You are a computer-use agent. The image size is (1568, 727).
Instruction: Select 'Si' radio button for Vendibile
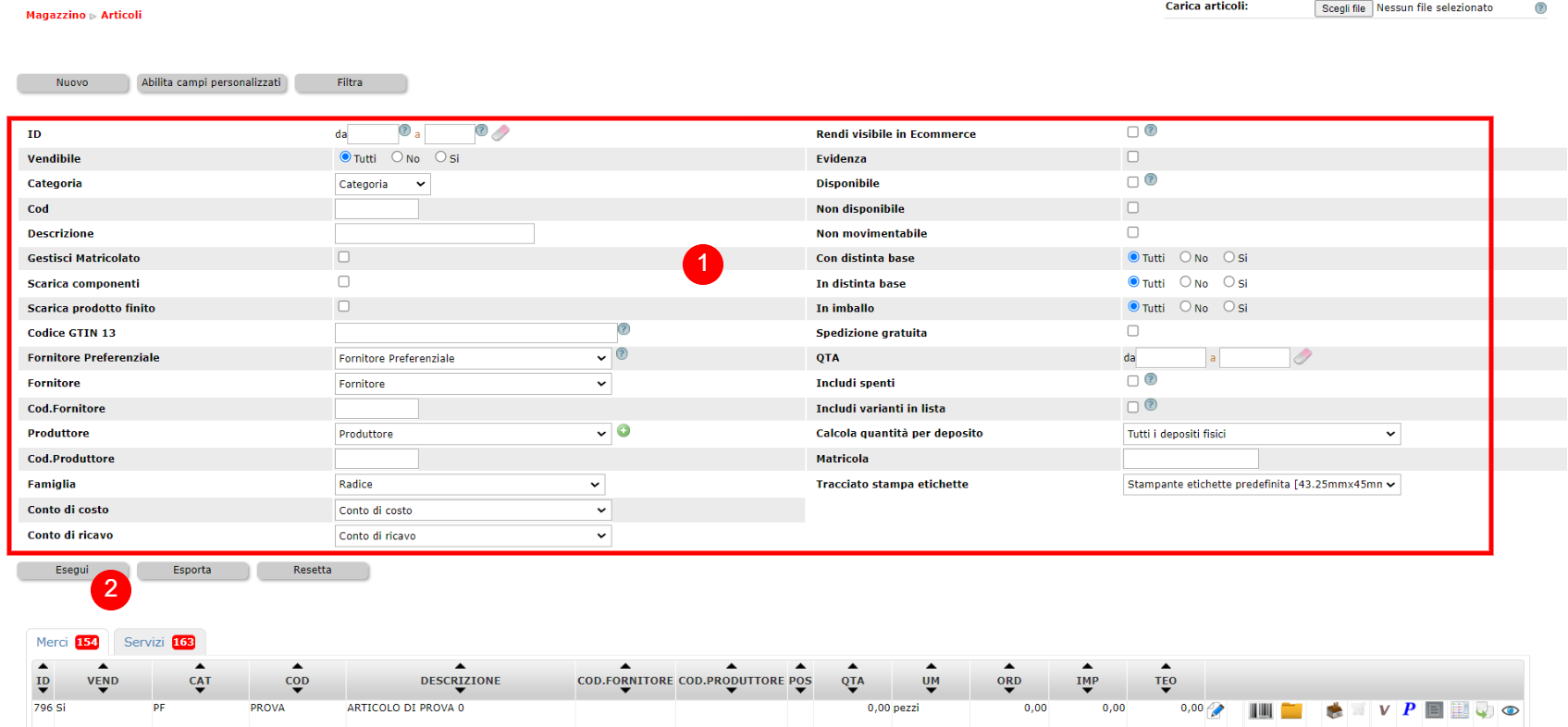[x=440, y=157]
